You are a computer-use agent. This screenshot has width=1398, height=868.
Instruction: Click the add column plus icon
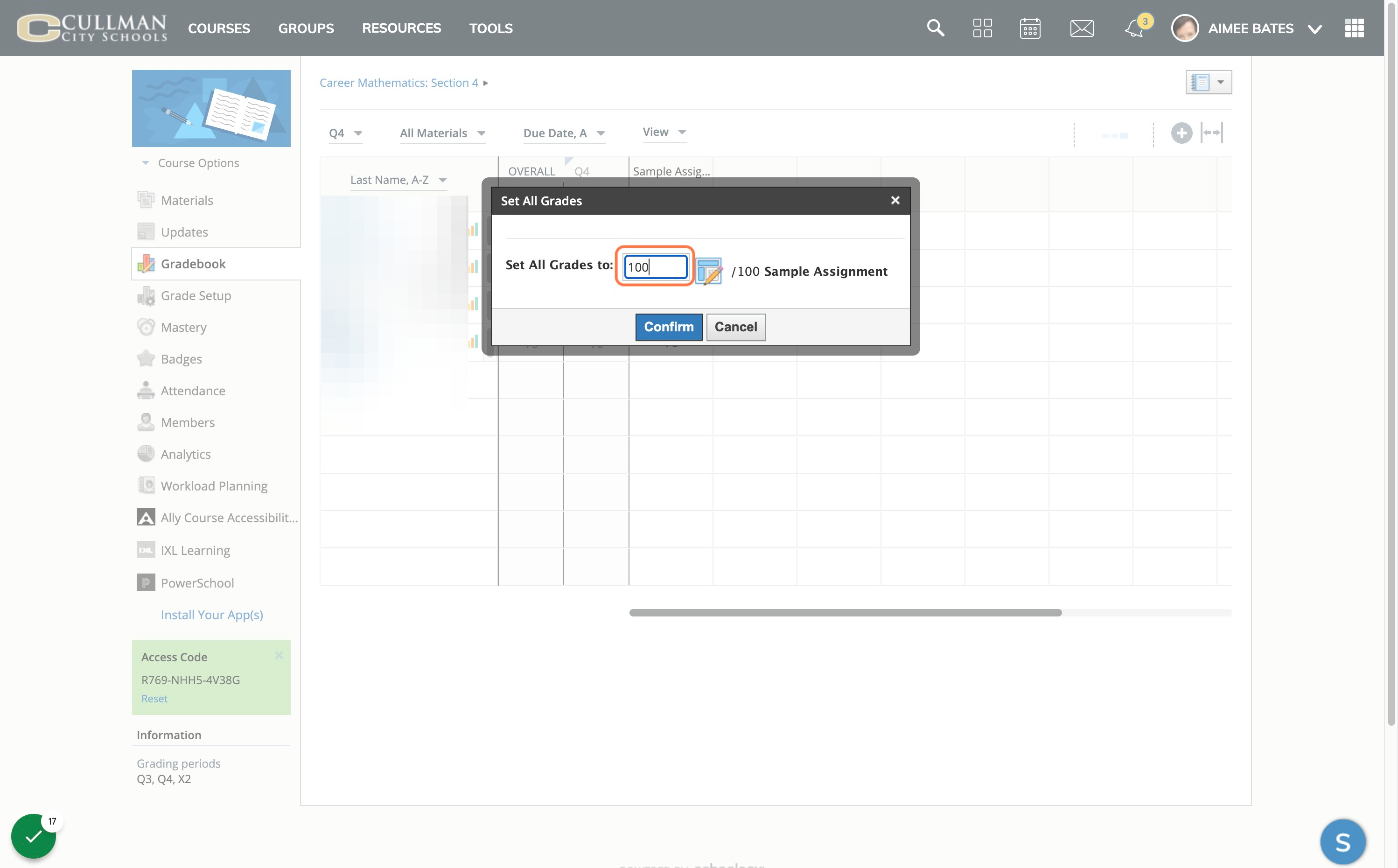point(1181,133)
